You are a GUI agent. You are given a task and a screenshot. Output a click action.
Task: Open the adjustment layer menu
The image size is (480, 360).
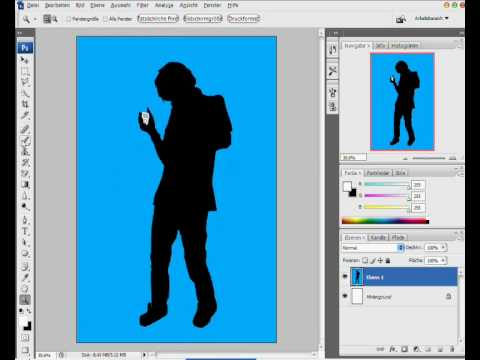coord(416,349)
